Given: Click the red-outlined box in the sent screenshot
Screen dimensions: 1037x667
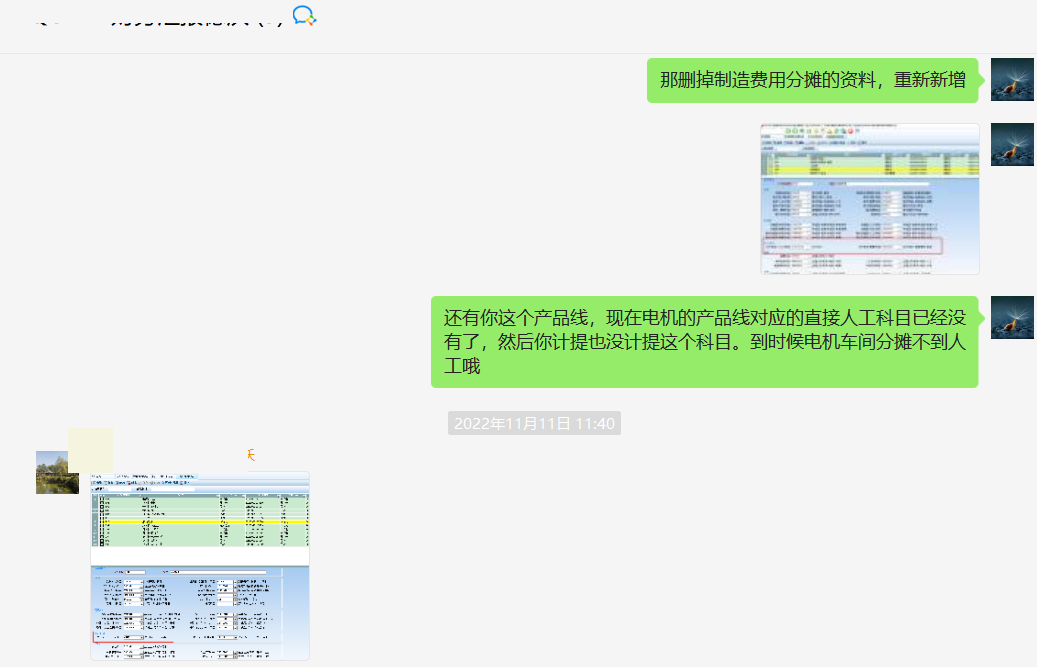Looking at the screenshot, I should 851,246.
